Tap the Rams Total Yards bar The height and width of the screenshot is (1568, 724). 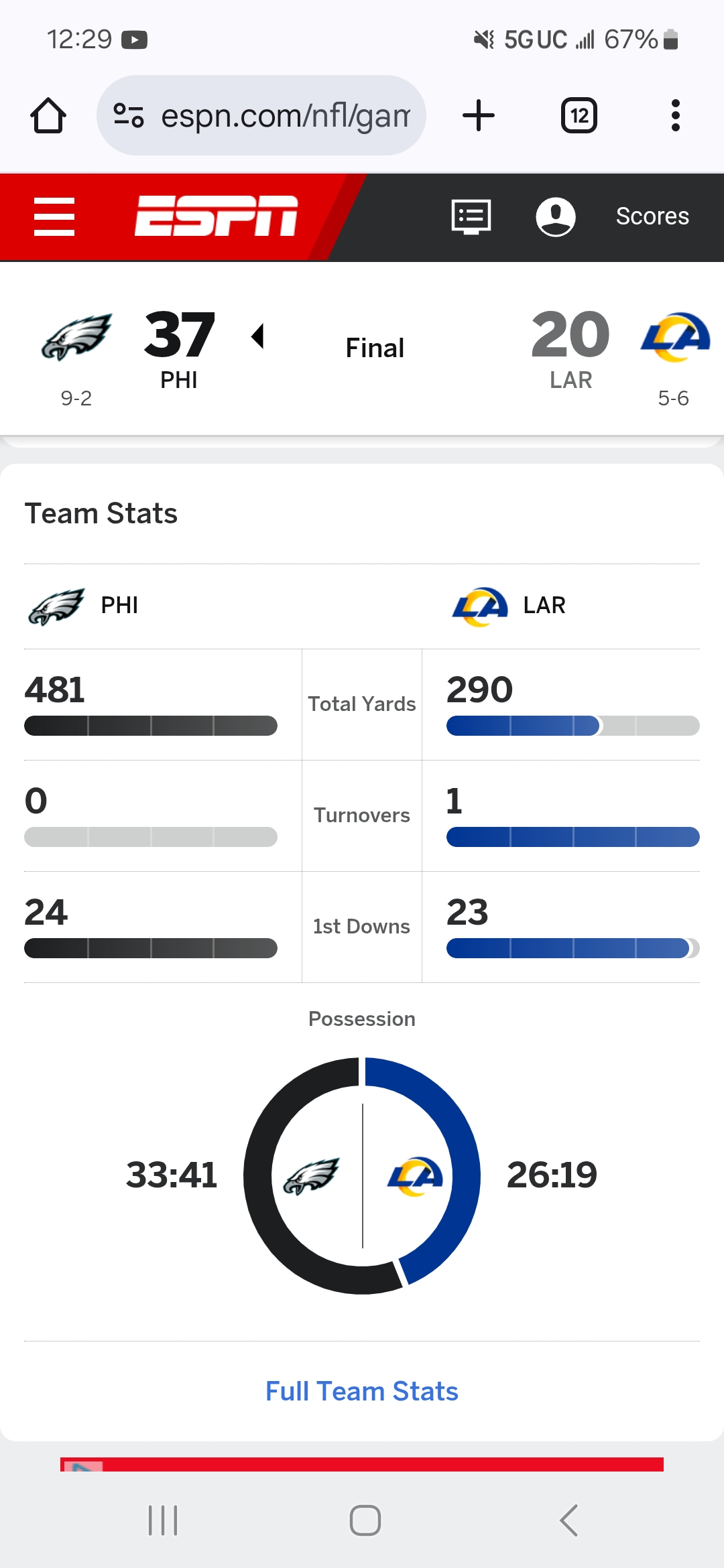tap(572, 726)
